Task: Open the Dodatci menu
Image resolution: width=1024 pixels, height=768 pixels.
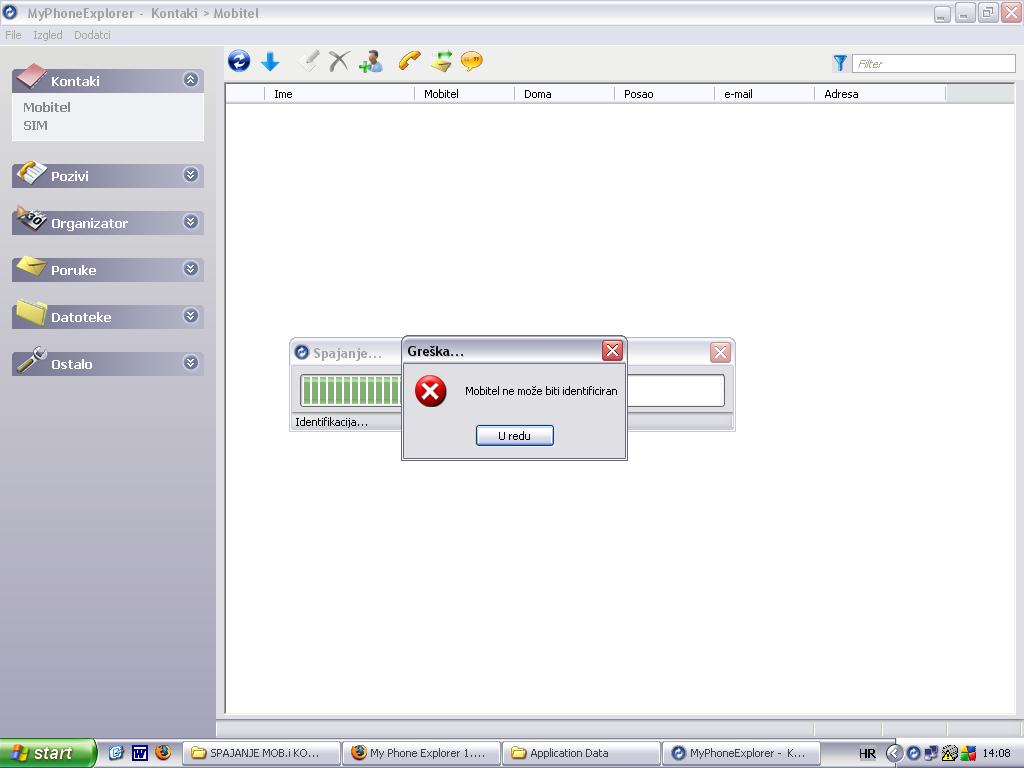Action: click(x=92, y=35)
